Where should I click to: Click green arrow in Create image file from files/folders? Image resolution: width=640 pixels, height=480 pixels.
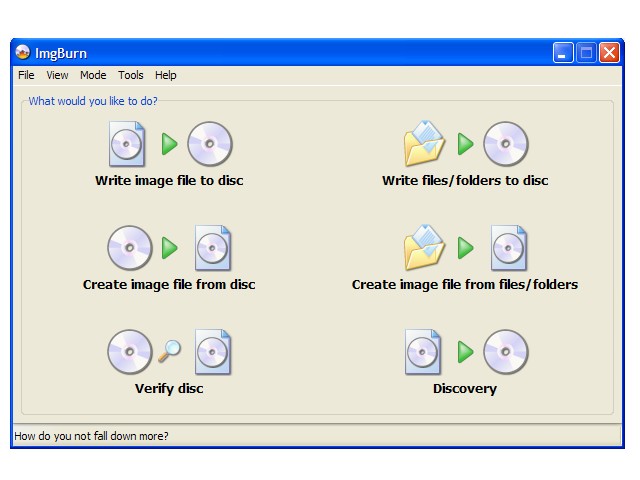click(x=465, y=248)
